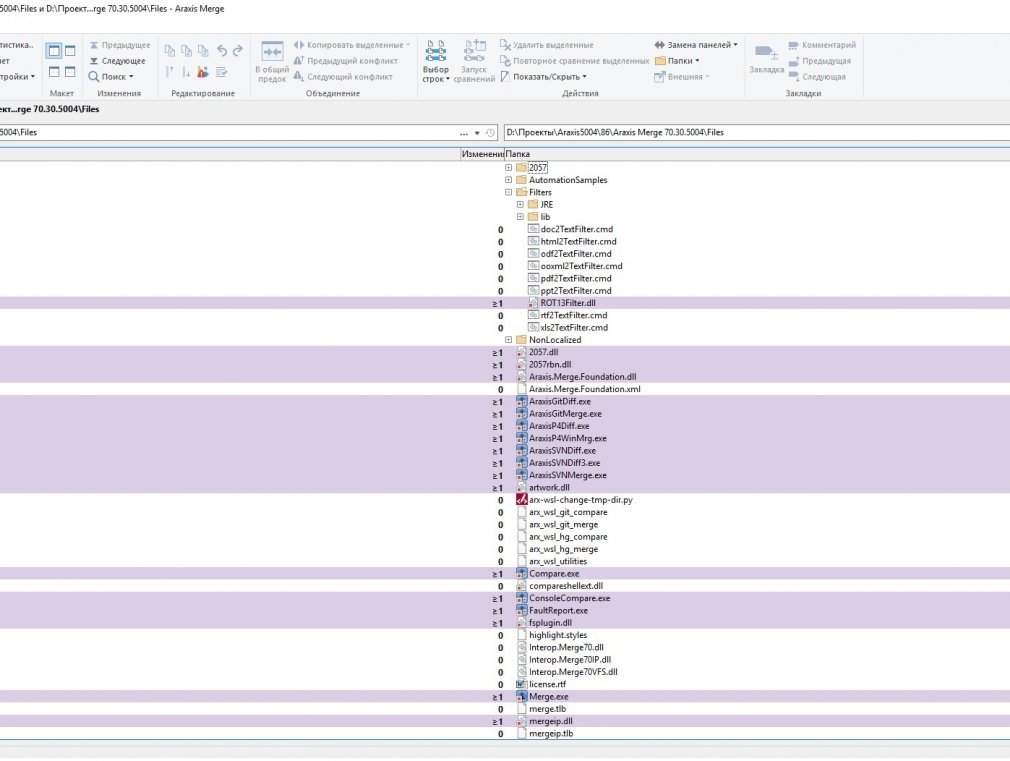Select compareshellext.dll file
1010x761 pixels.
tap(566, 586)
